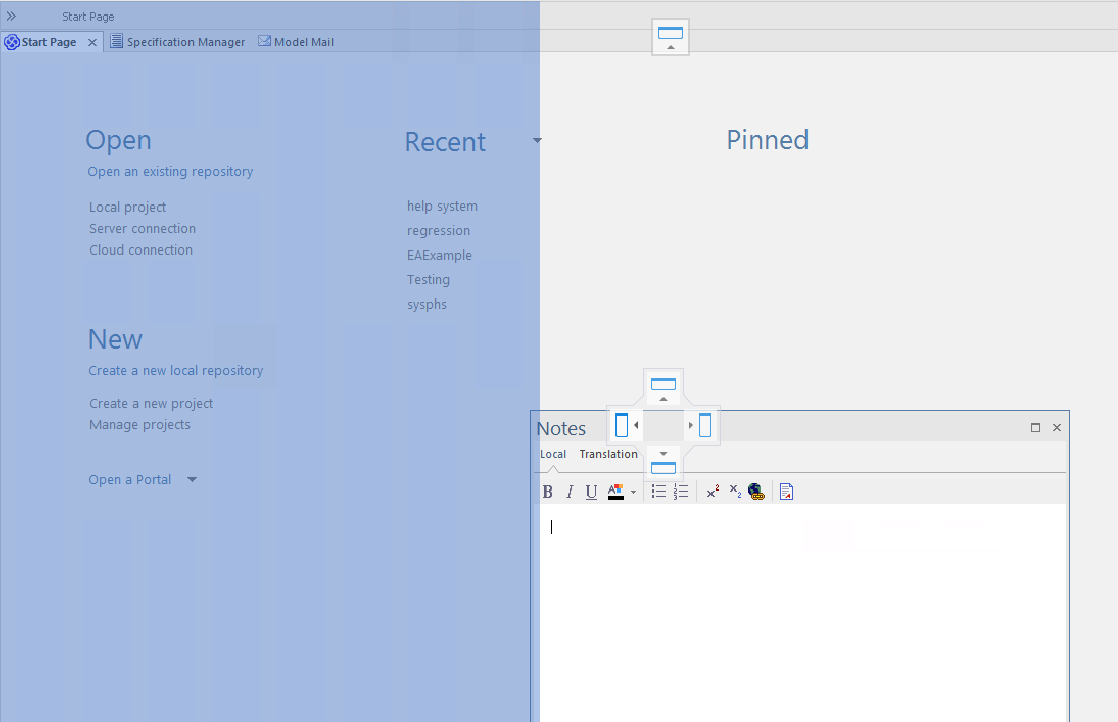Click the rightmost document icon in Notes toolbar

pos(786,491)
